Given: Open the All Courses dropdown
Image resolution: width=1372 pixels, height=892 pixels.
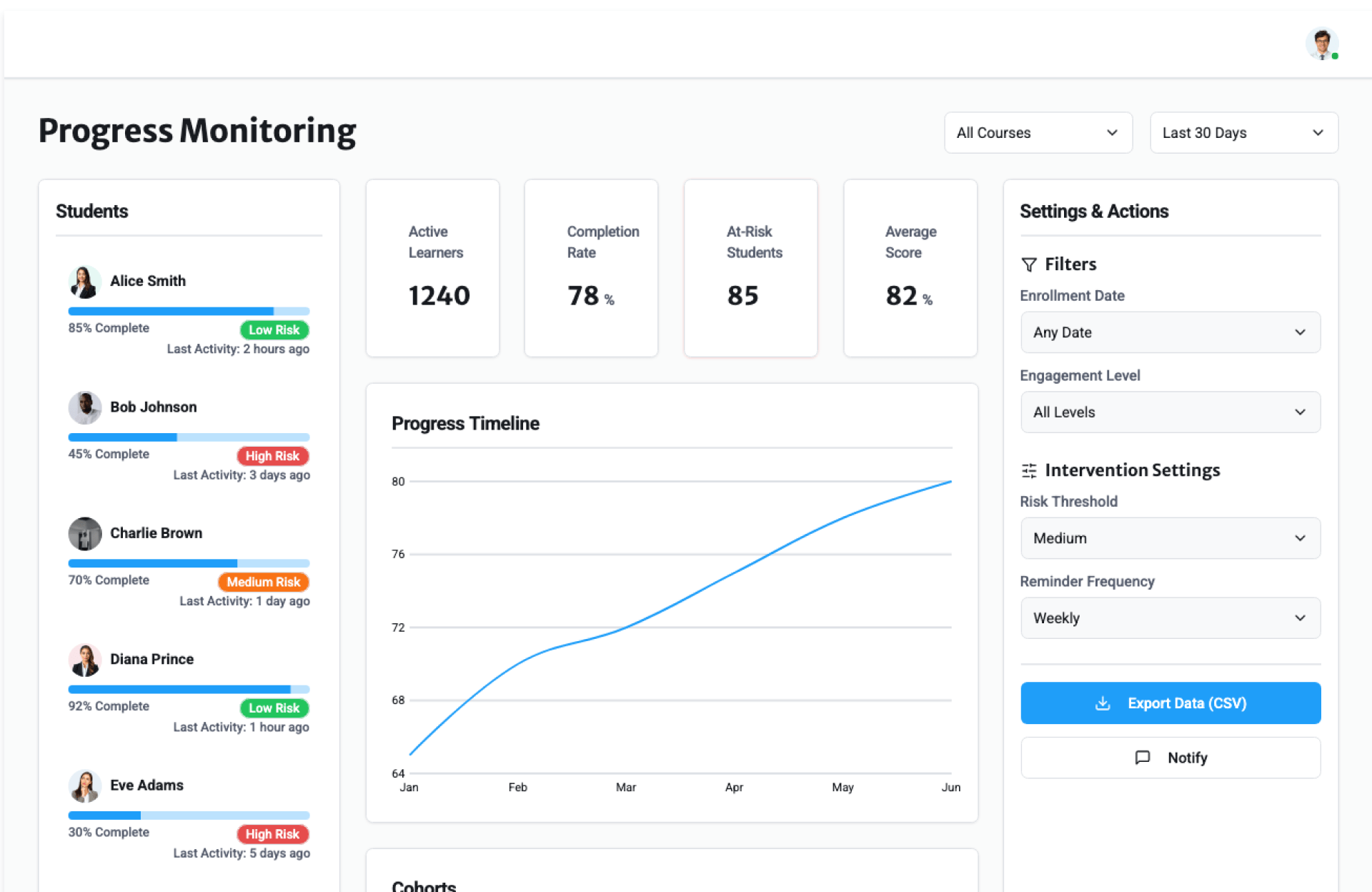Looking at the screenshot, I should [1038, 133].
